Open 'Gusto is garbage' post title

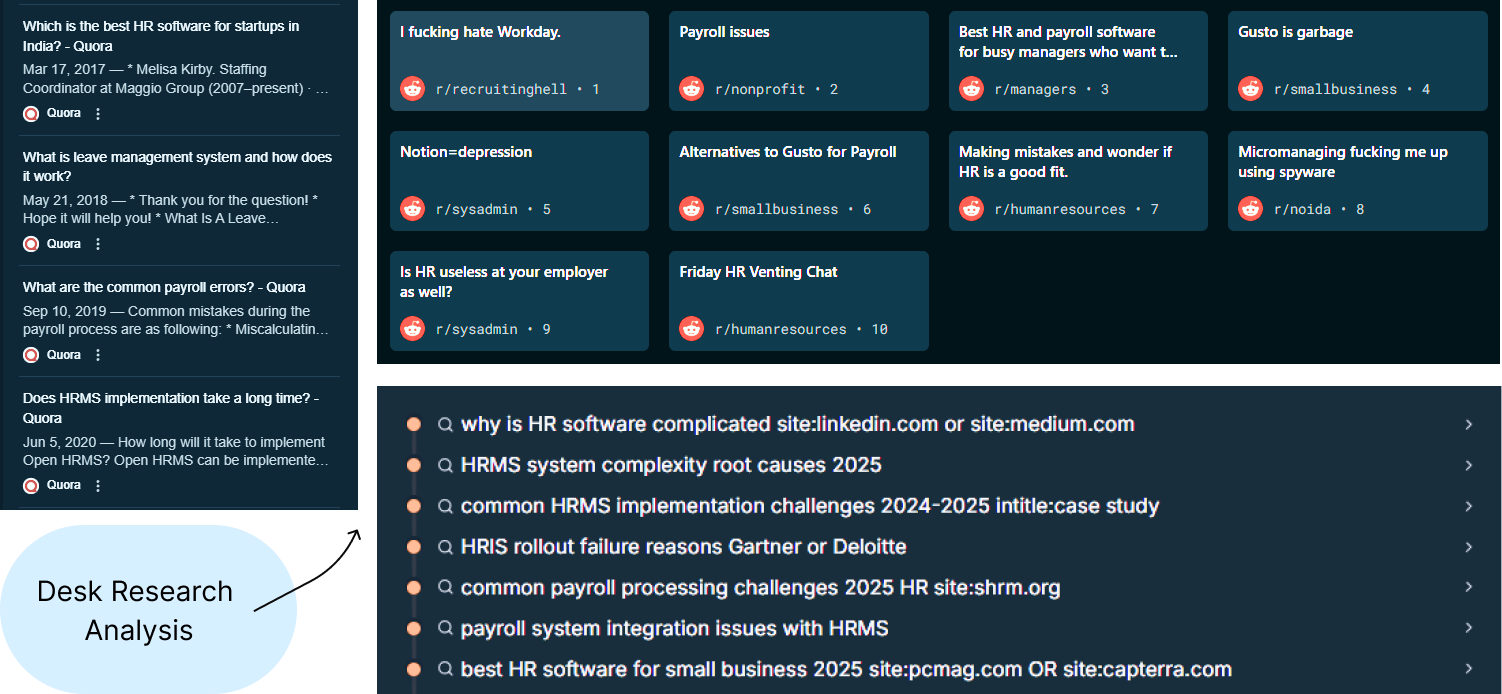point(1296,32)
